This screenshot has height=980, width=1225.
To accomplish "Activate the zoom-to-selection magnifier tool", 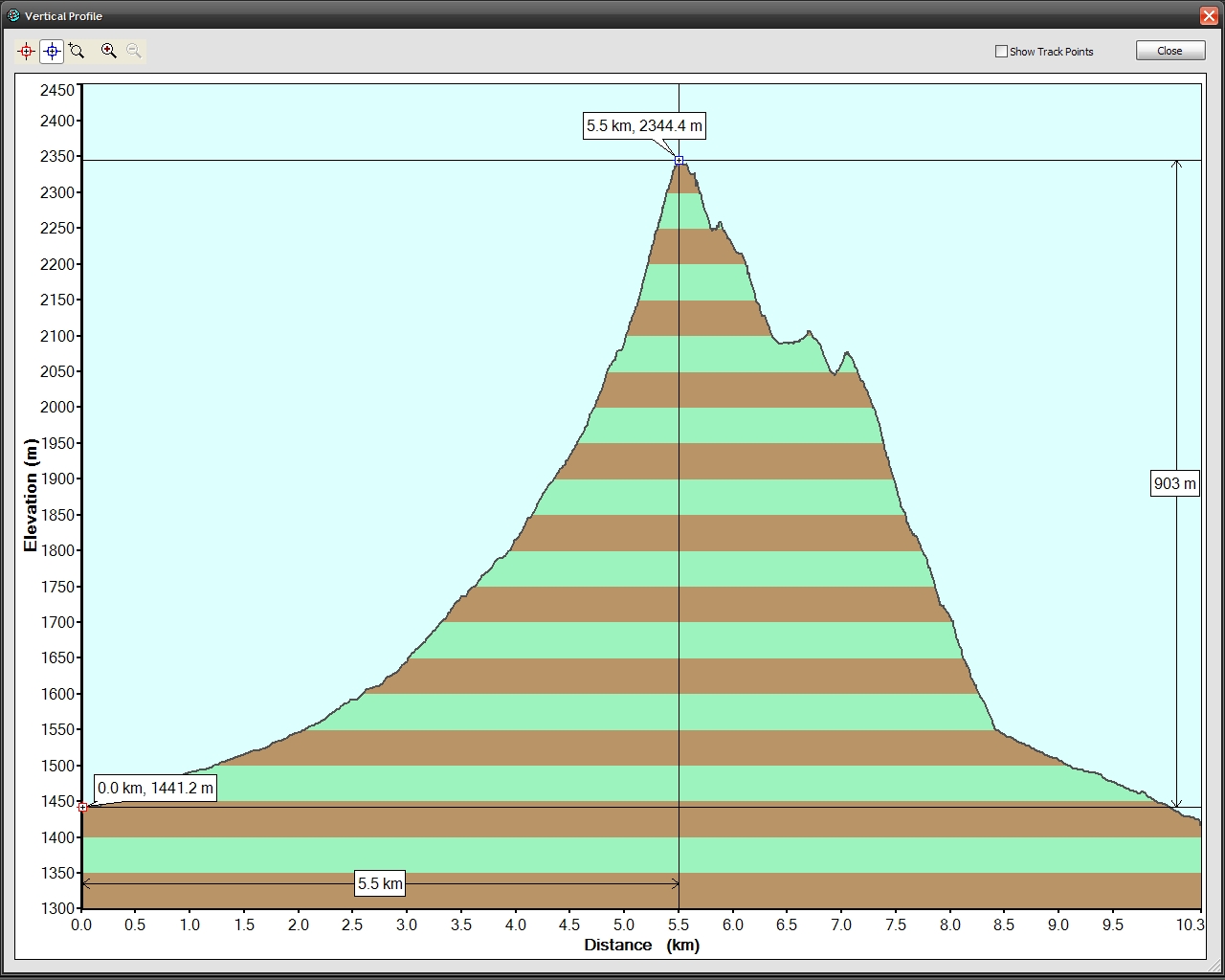I will (77, 52).
